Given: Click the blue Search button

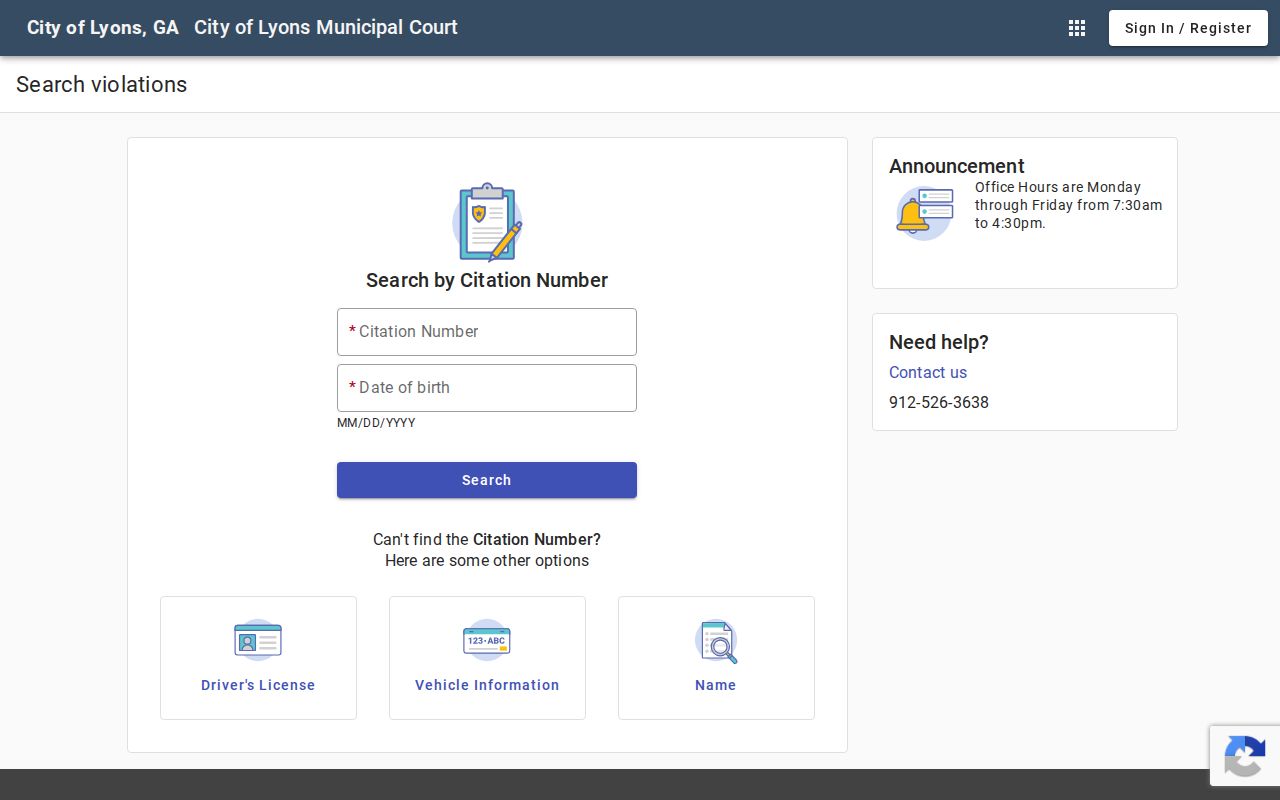Looking at the screenshot, I should (487, 480).
